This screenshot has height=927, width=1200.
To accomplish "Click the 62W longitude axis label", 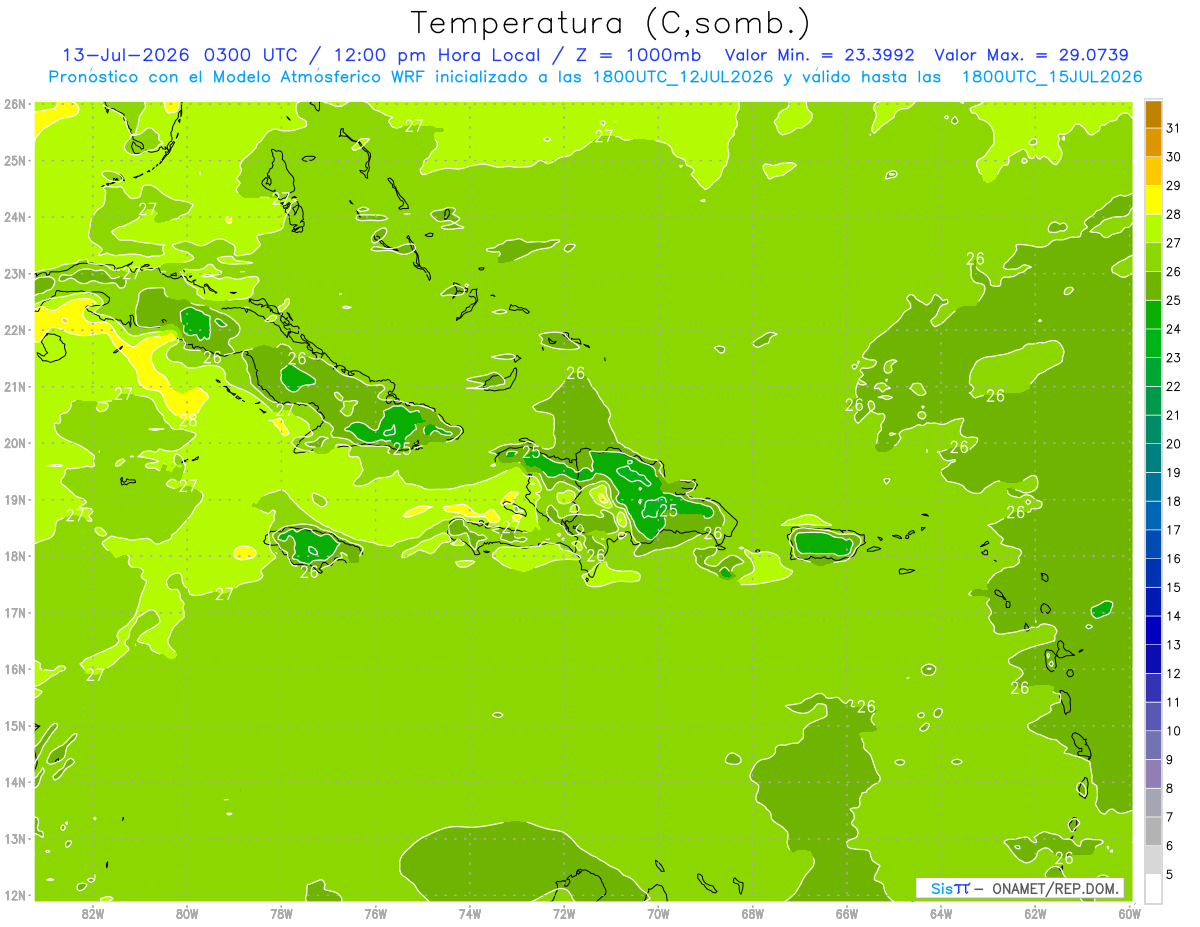I will pos(1035,913).
